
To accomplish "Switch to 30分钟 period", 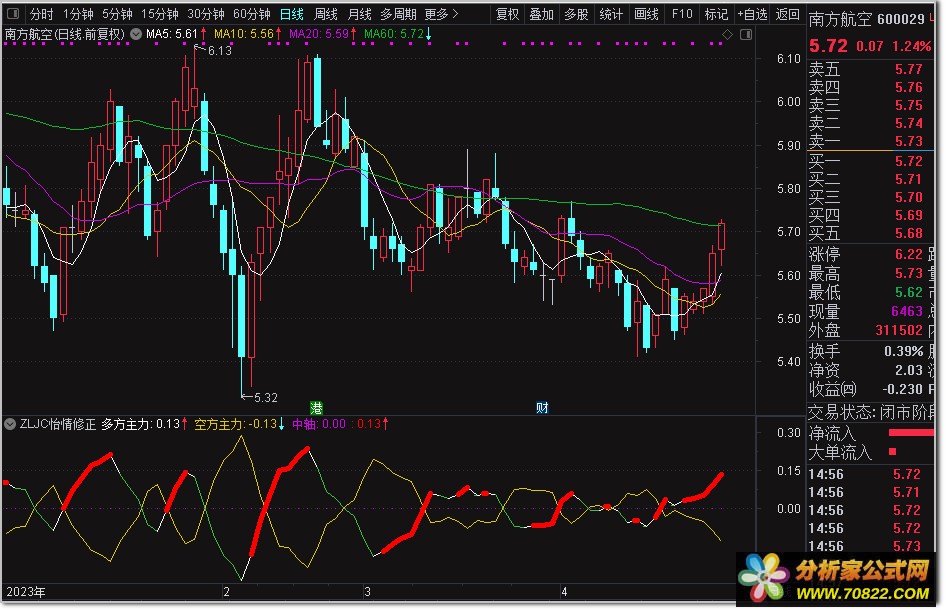I will 205,14.
